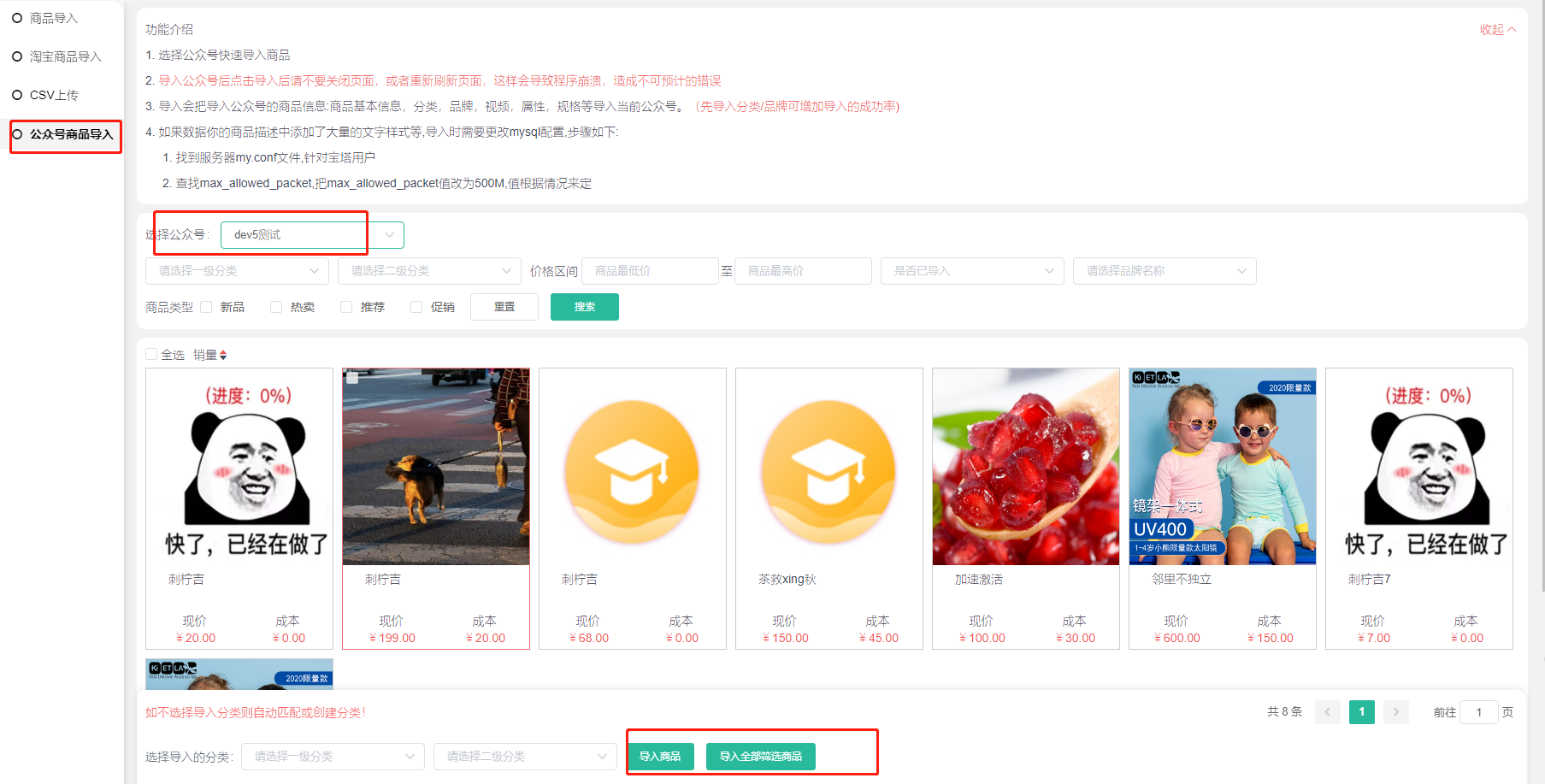
Task: Click the ¥600.00 current price
Action: (1177, 639)
